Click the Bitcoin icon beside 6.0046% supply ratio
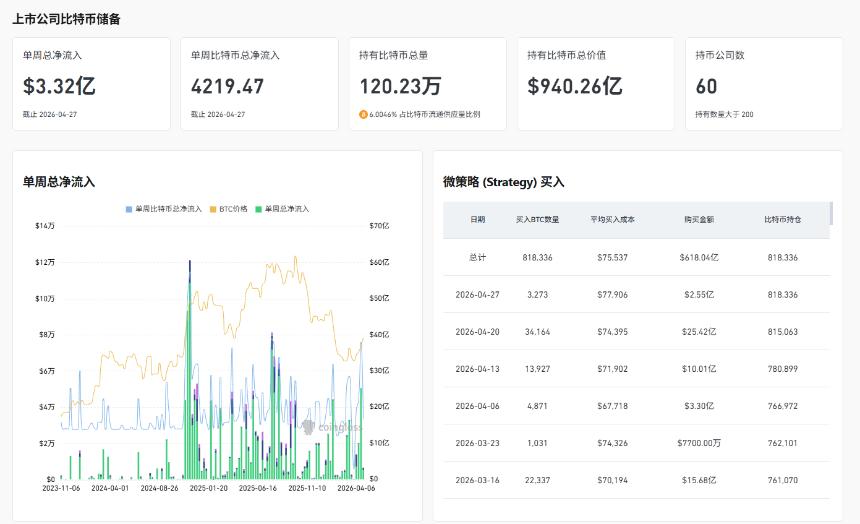 click(x=363, y=114)
